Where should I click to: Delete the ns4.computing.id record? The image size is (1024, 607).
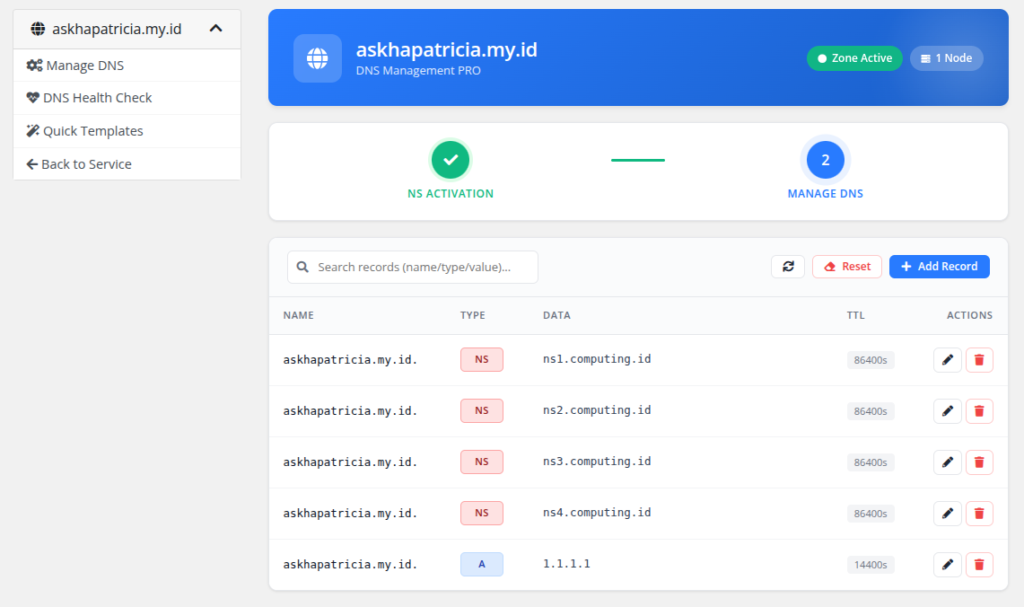(x=979, y=514)
